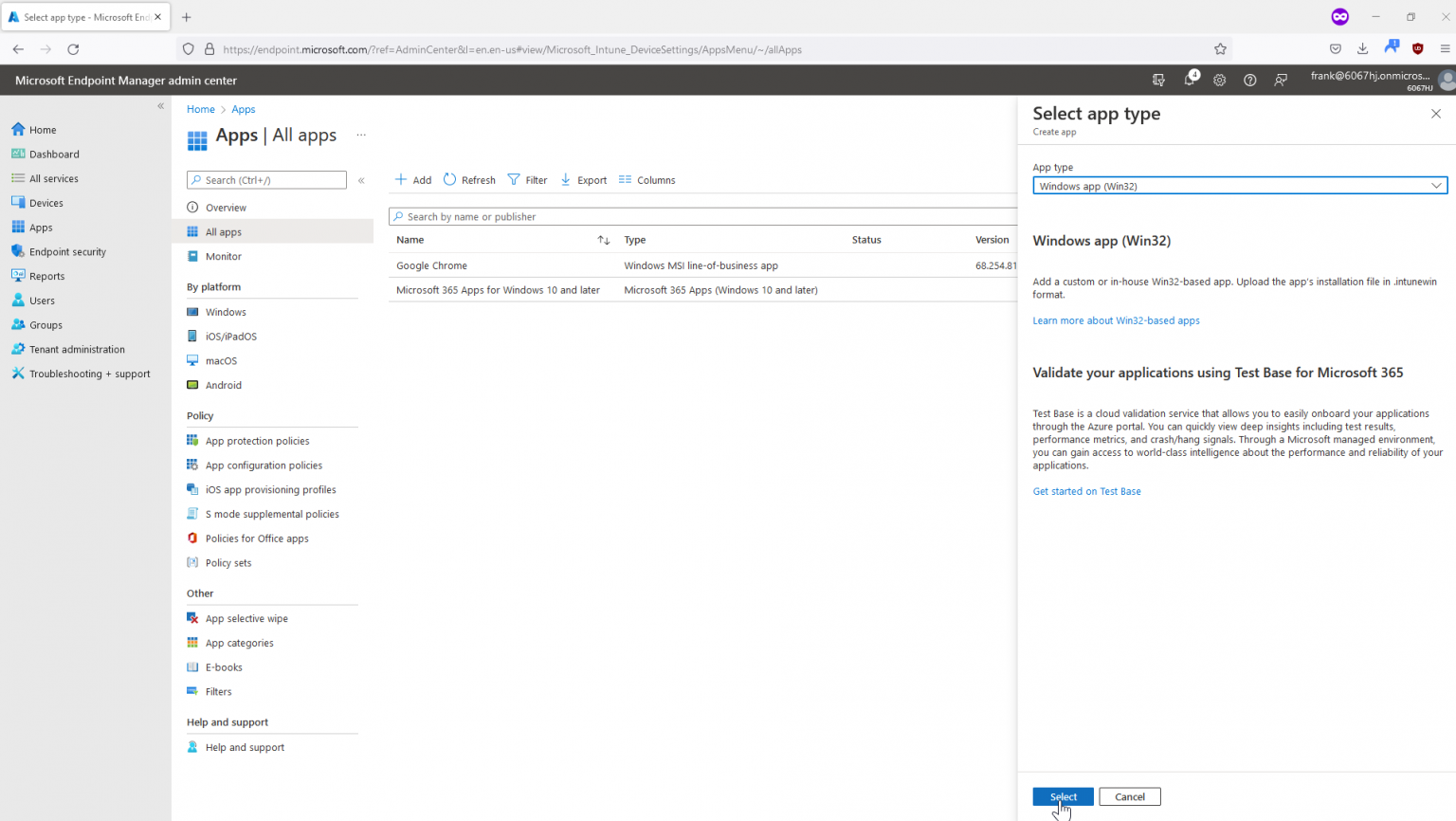Open Users from the navigation pane

coord(42,300)
